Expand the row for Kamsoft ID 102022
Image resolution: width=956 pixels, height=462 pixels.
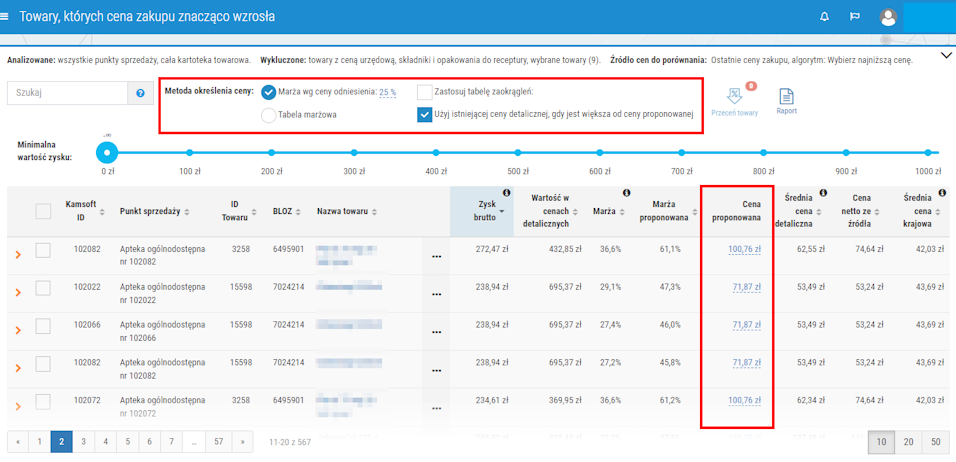point(17,292)
